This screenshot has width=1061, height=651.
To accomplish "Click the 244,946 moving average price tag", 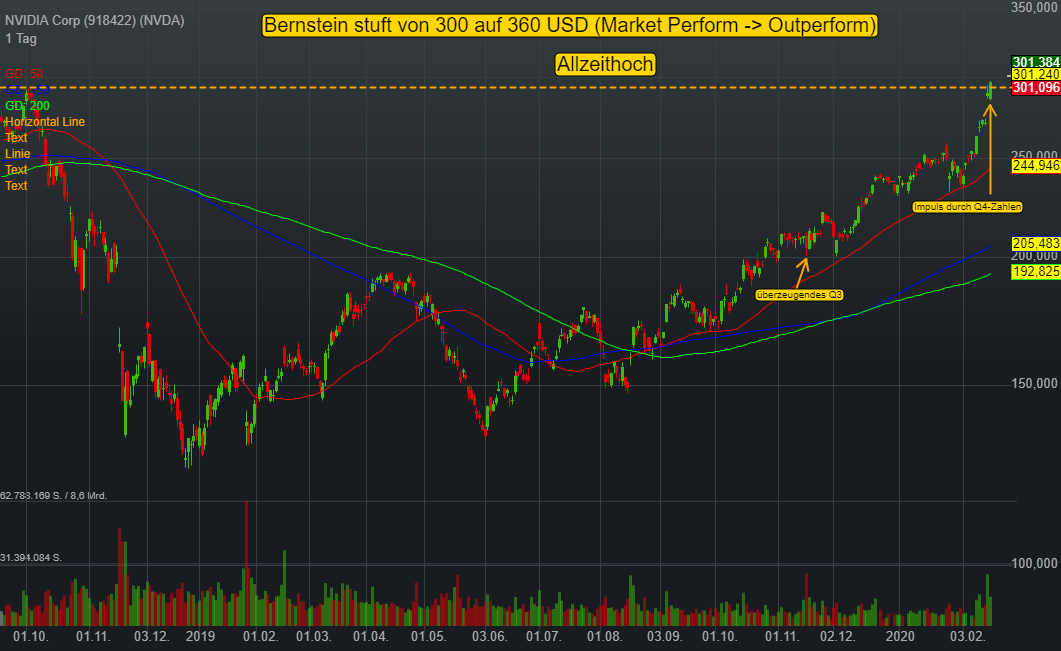I will click(x=1036, y=166).
